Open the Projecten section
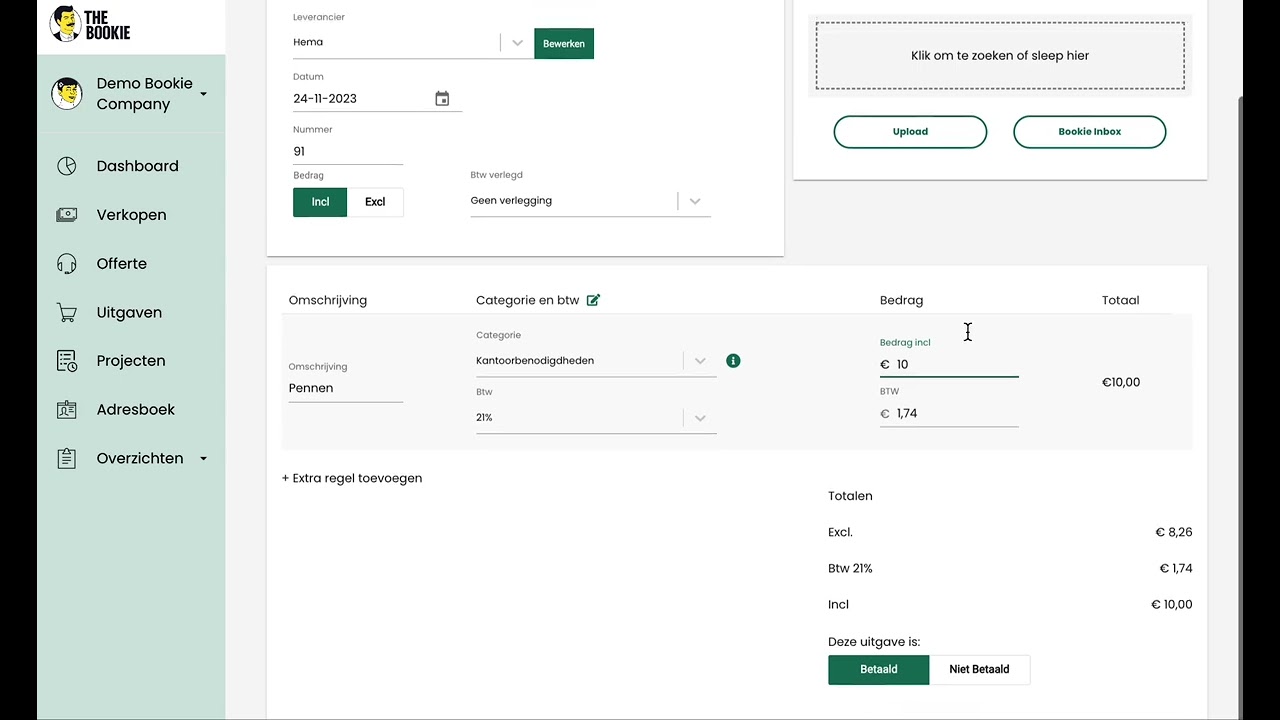This screenshot has height=720, width=1280. [x=131, y=361]
